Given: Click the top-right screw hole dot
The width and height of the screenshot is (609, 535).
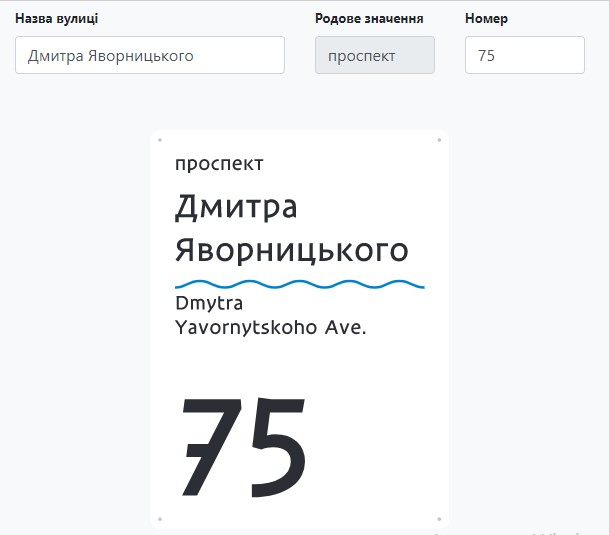Looking at the screenshot, I should (439, 140).
